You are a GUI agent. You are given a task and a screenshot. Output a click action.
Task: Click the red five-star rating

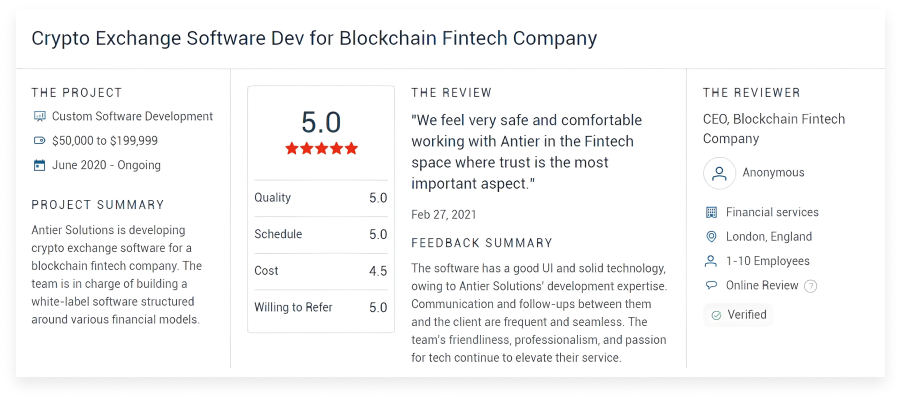[x=321, y=148]
